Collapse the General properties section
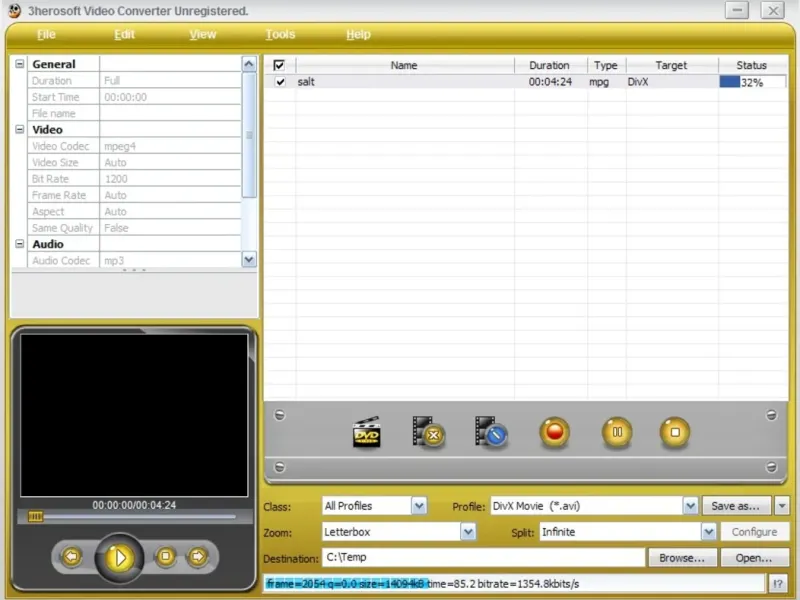 pos(19,64)
